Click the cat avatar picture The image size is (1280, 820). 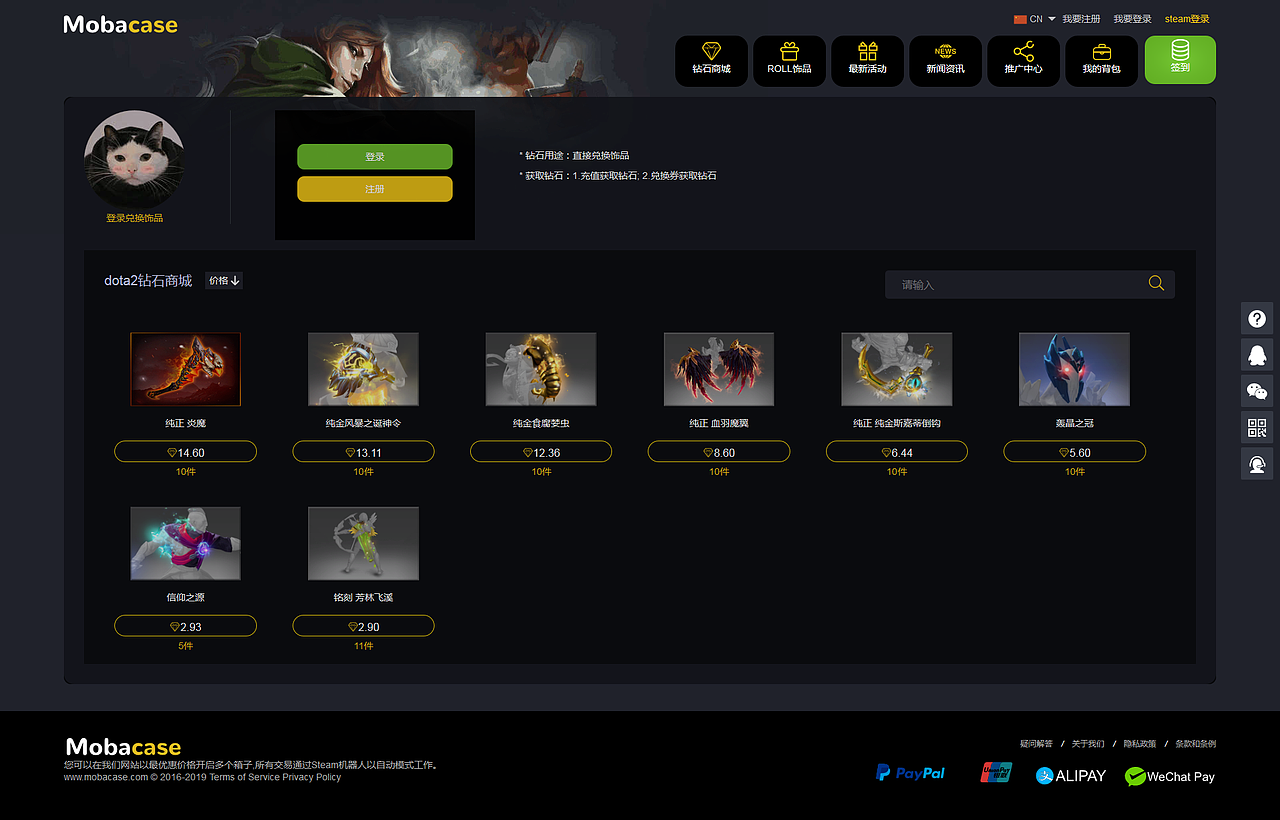(x=134, y=160)
